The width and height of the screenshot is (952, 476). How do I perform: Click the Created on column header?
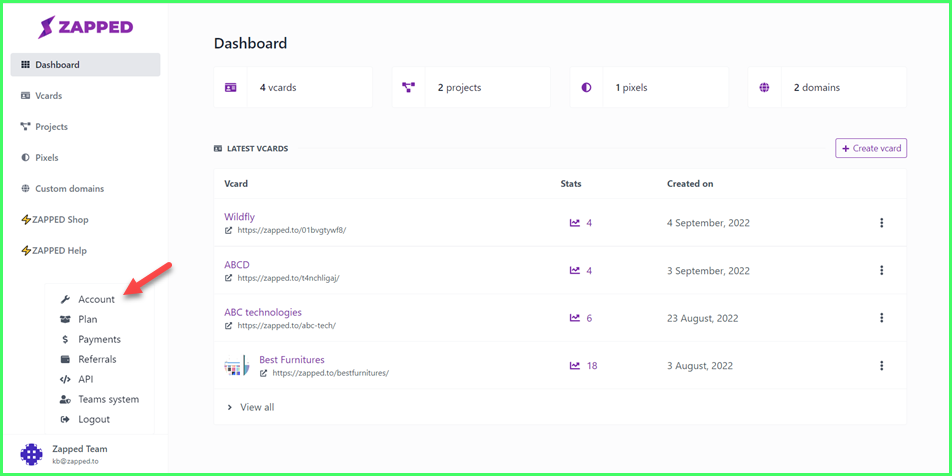click(x=690, y=183)
